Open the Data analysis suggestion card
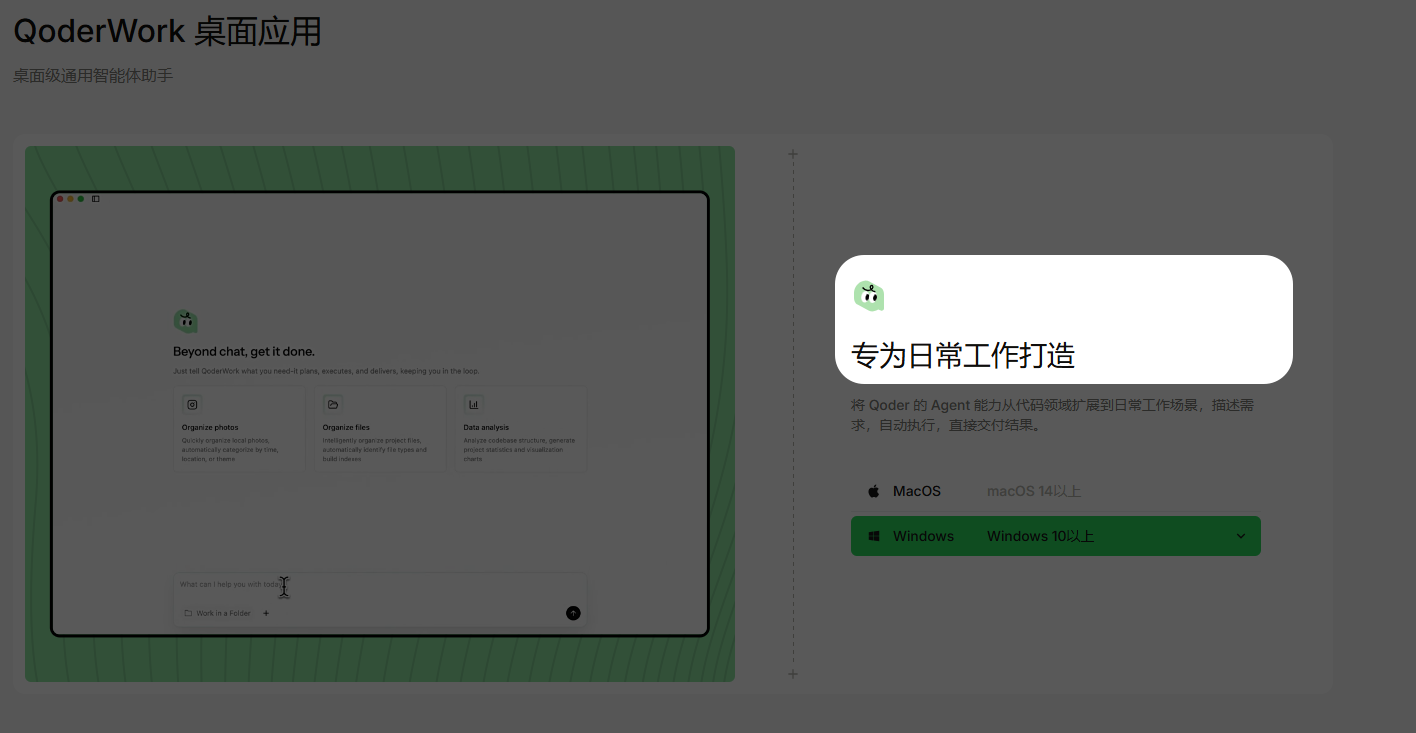Image resolution: width=1416 pixels, height=733 pixels. 520,430
